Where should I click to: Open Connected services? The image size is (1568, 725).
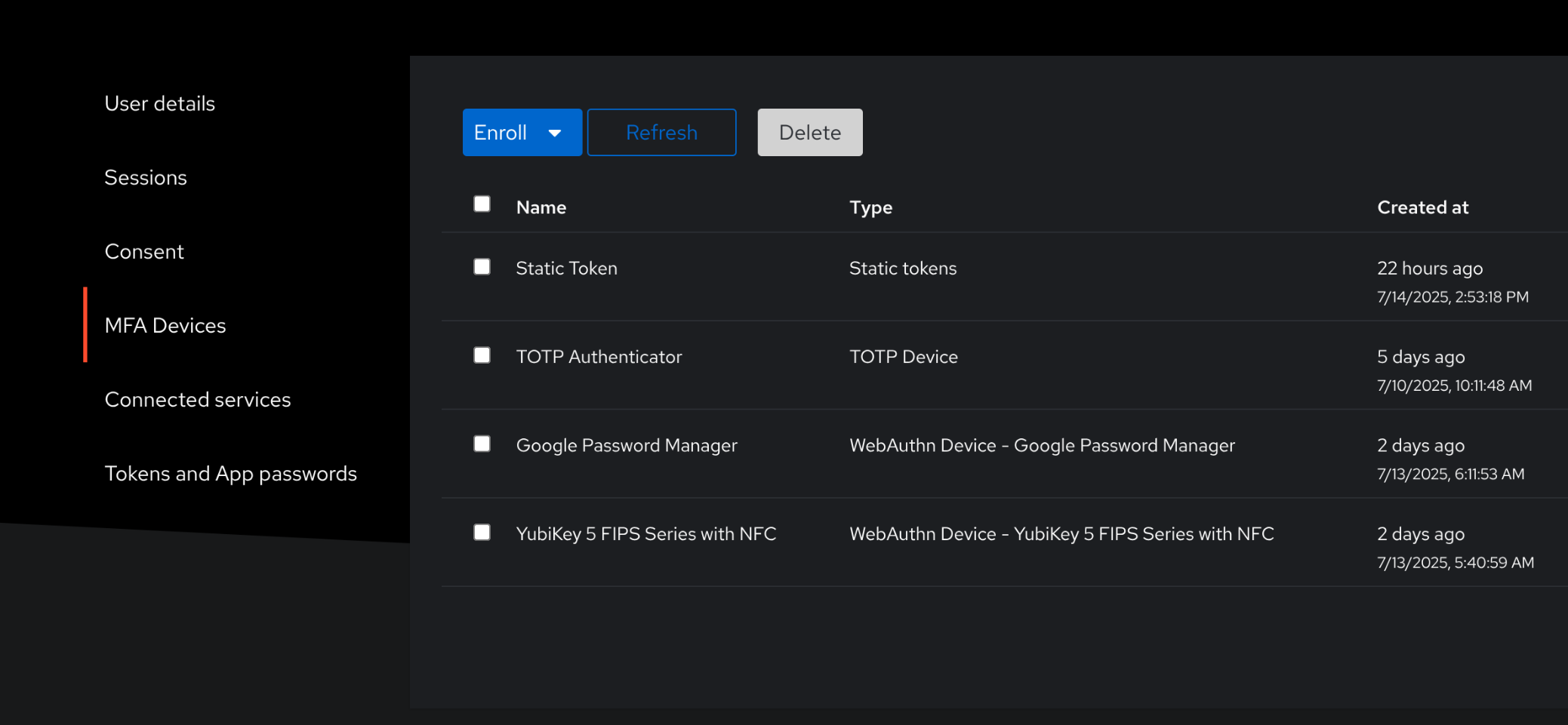(198, 399)
